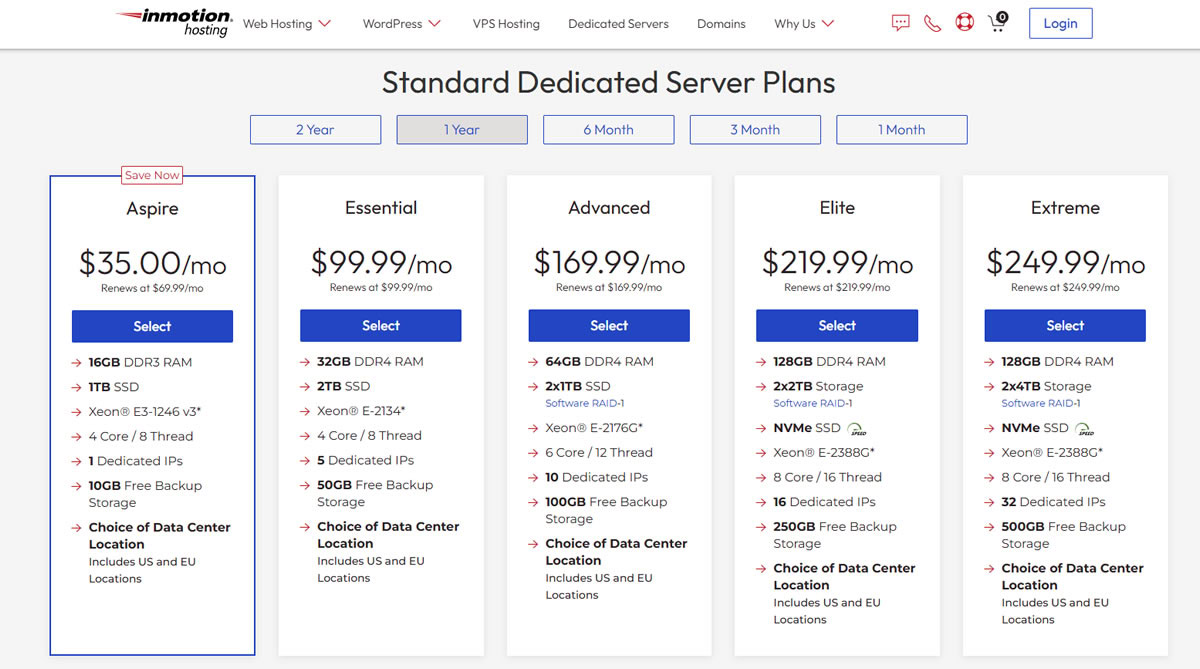Click the phone call icon
The height and width of the screenshot is (669, 1200).
pos(932,23)
